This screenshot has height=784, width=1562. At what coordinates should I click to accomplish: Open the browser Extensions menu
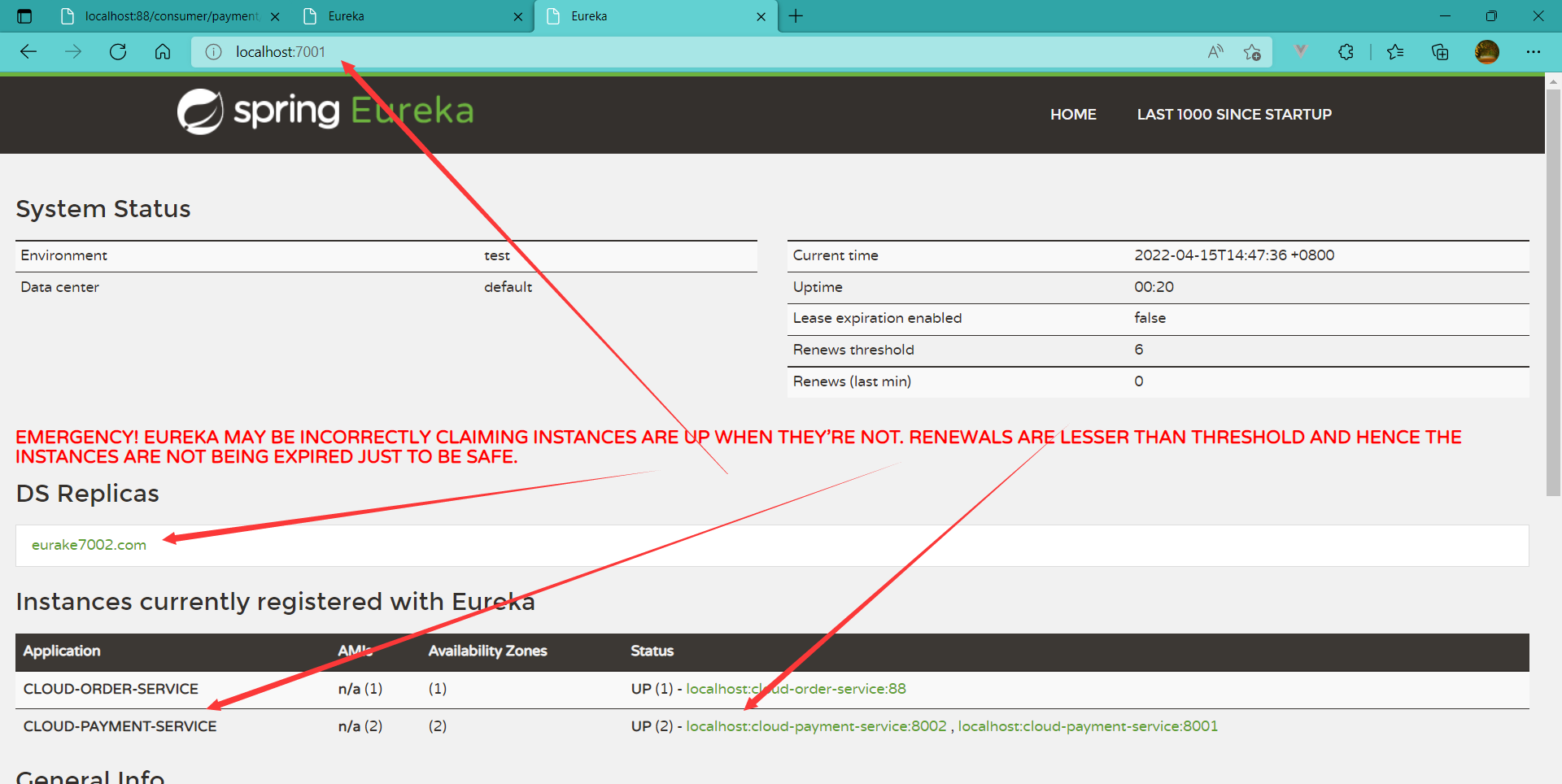tap(1346, 52)
